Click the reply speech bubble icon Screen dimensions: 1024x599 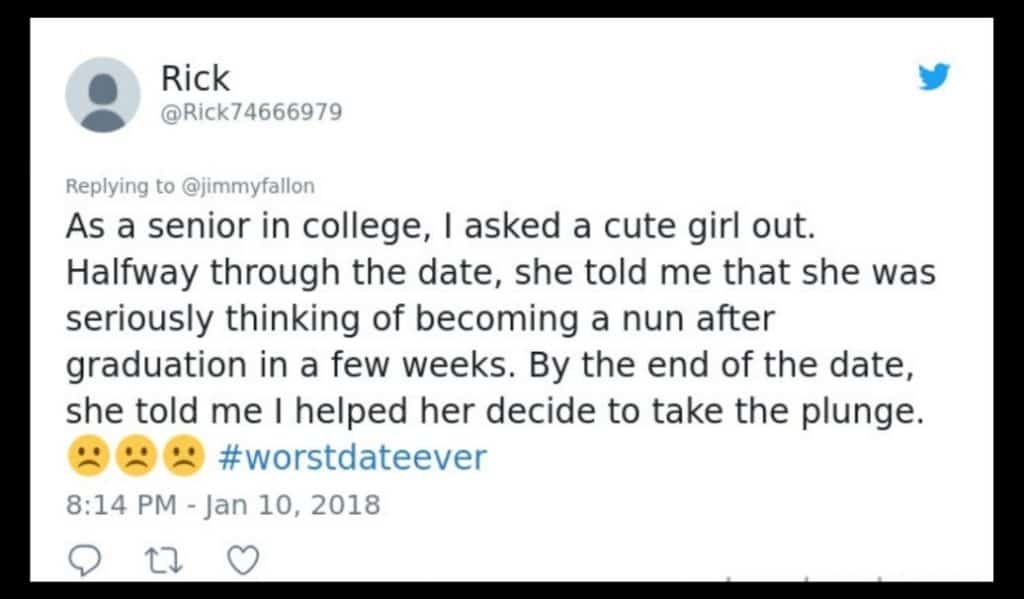coord(88,560)
